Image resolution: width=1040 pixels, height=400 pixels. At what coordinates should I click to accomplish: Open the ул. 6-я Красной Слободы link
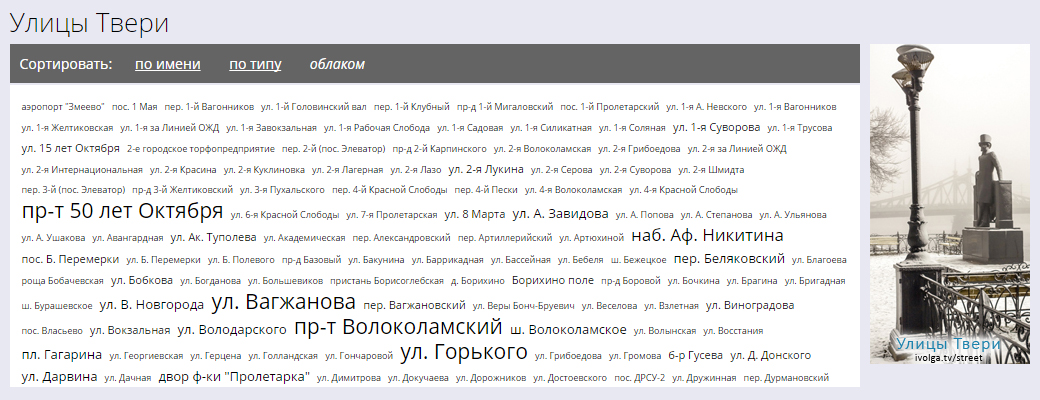coord(285,215)
